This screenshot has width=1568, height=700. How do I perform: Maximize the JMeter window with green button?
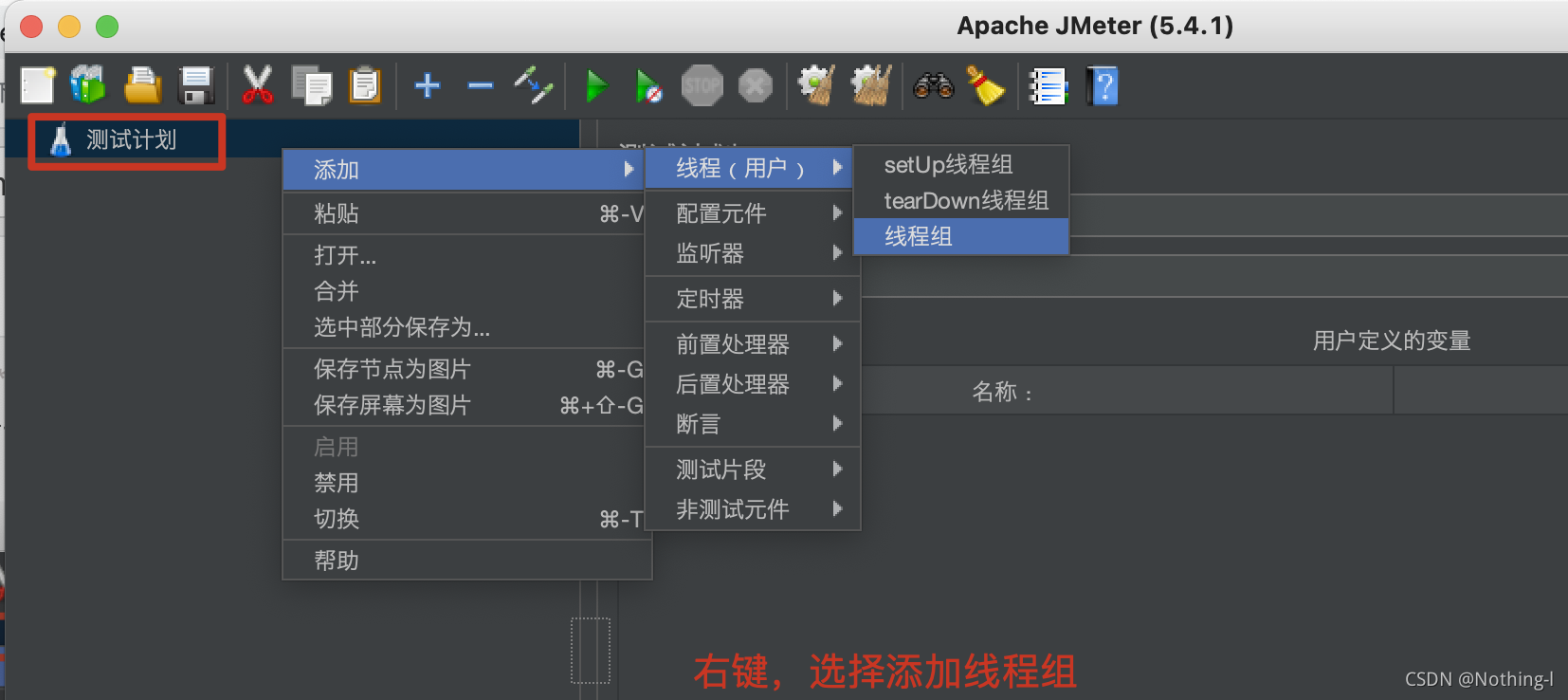[107, 27]
